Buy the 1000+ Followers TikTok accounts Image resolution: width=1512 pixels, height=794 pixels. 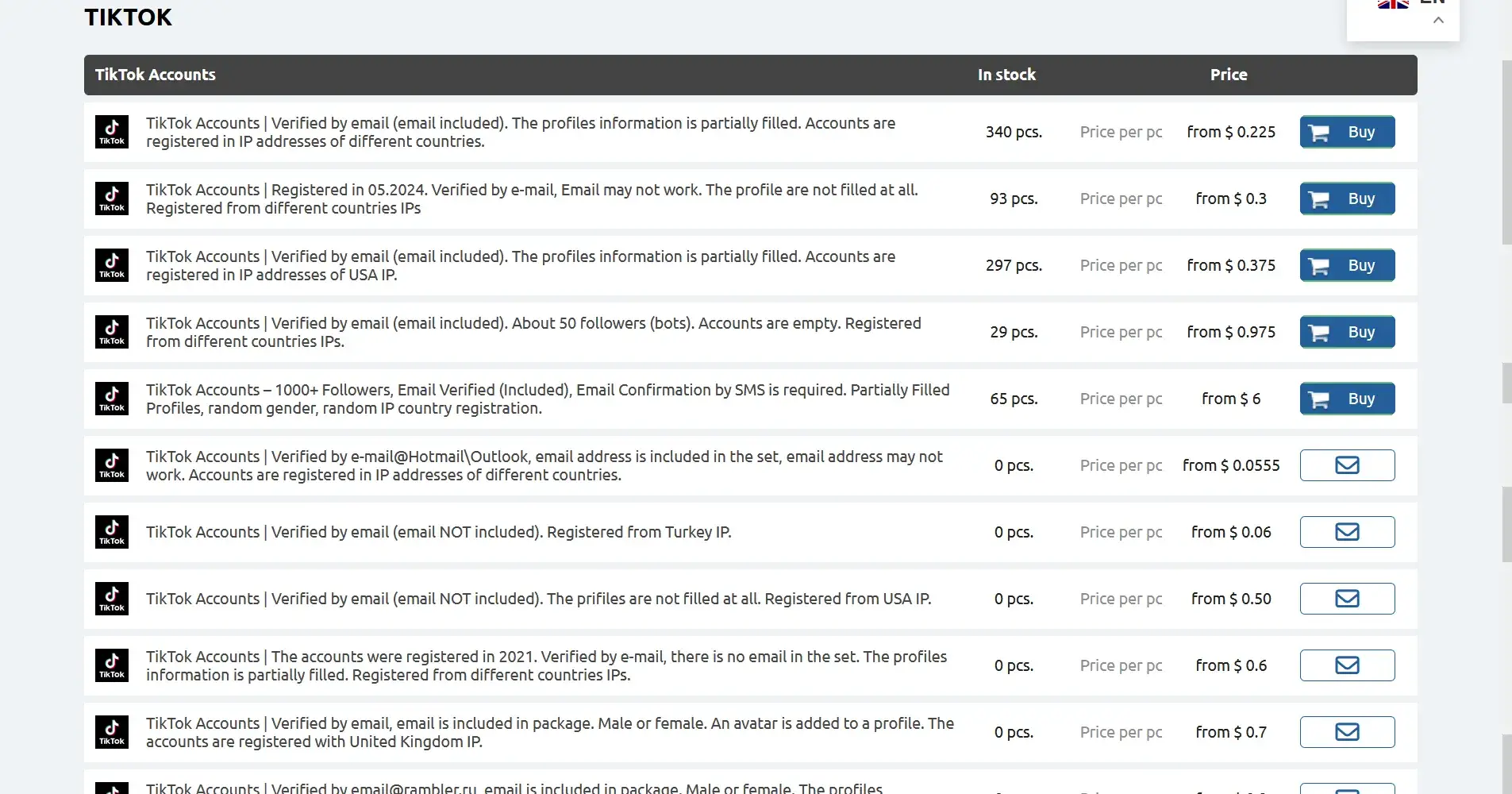click(1347, 399)
